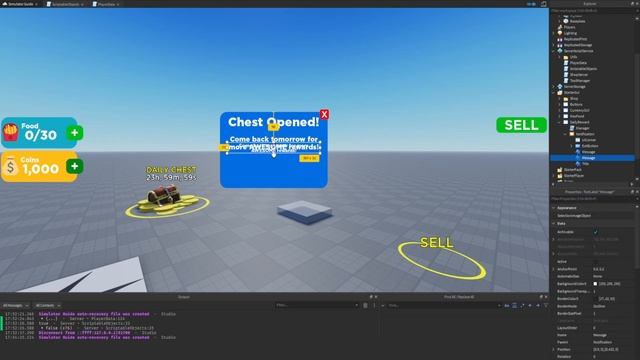Select the Notification frame icon
The image size is (640, 360).
[572, 134]
